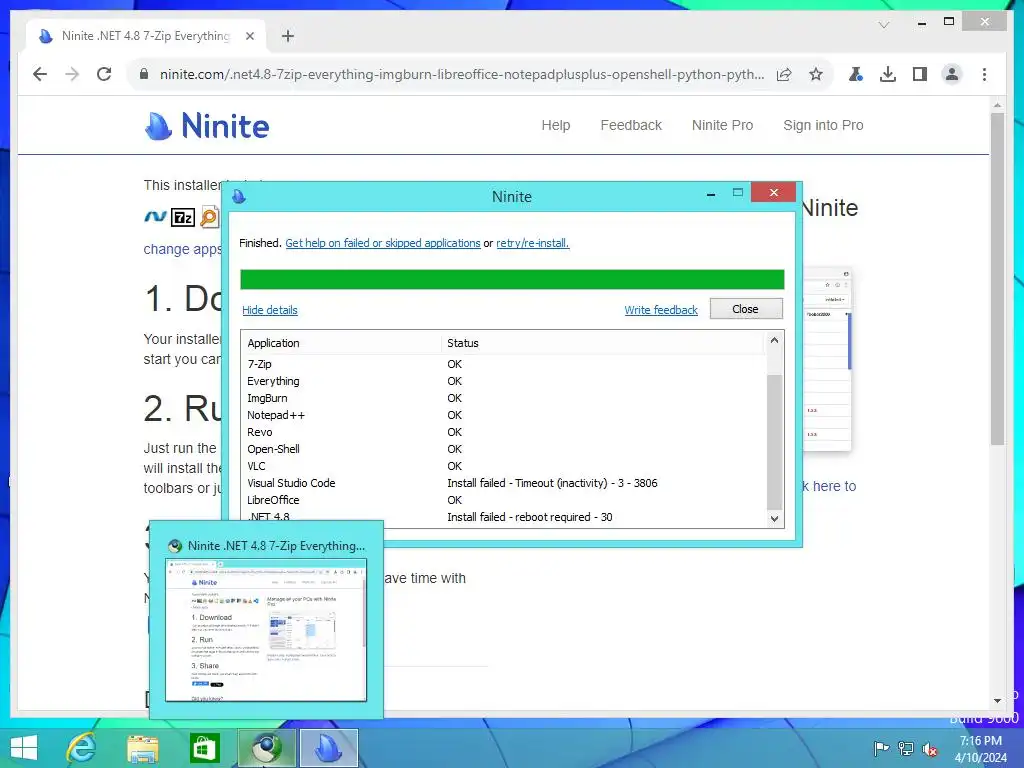Open File Explorer from the taskbar

143,748
